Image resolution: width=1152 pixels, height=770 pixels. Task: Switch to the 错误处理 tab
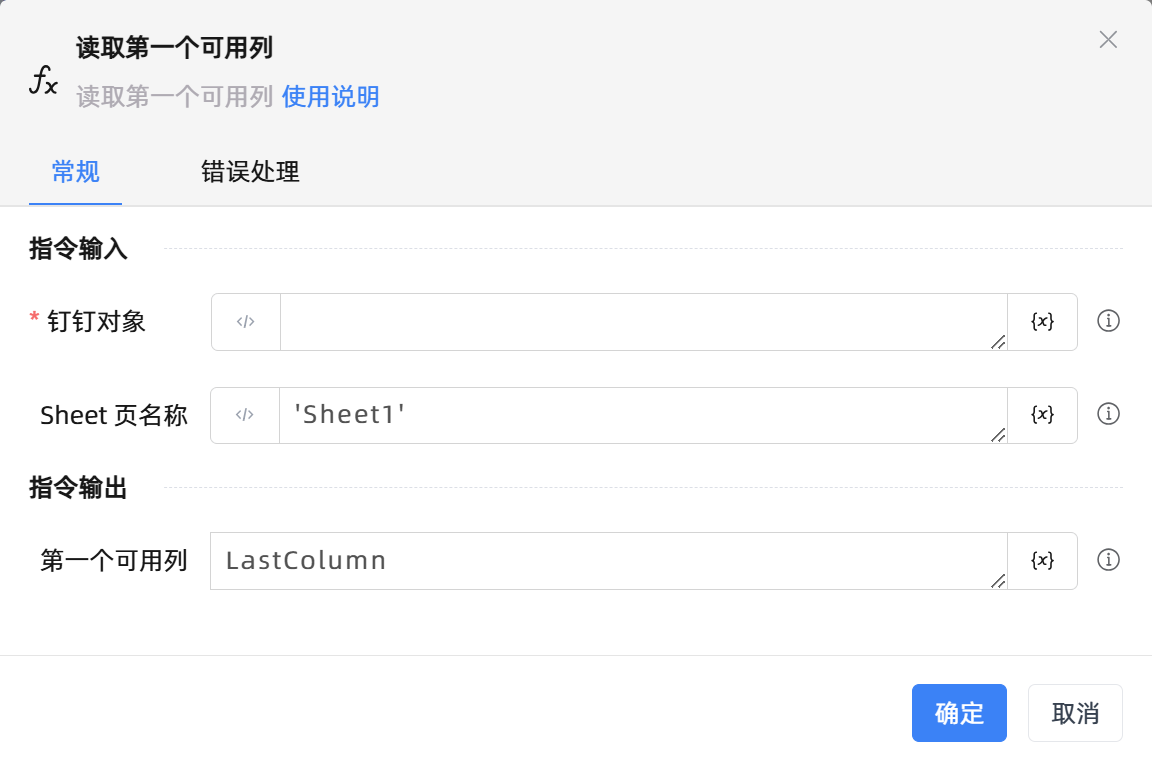250,172
